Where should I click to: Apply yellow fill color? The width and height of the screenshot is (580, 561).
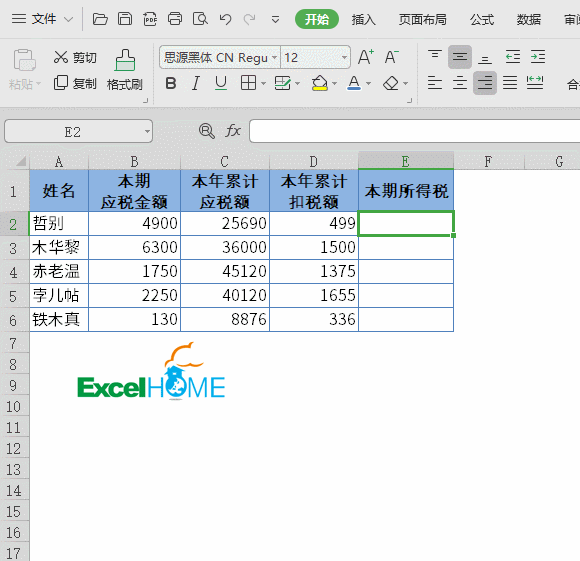[x=320, y=83]
